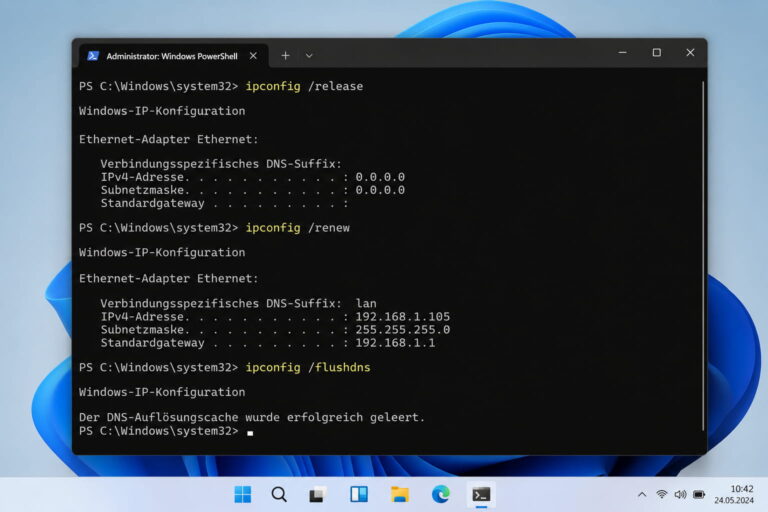Image resolution: width=768 pixels, height=512 pixels.
Task: Close the Windows PowerShell tab
Action: point(253,56)
